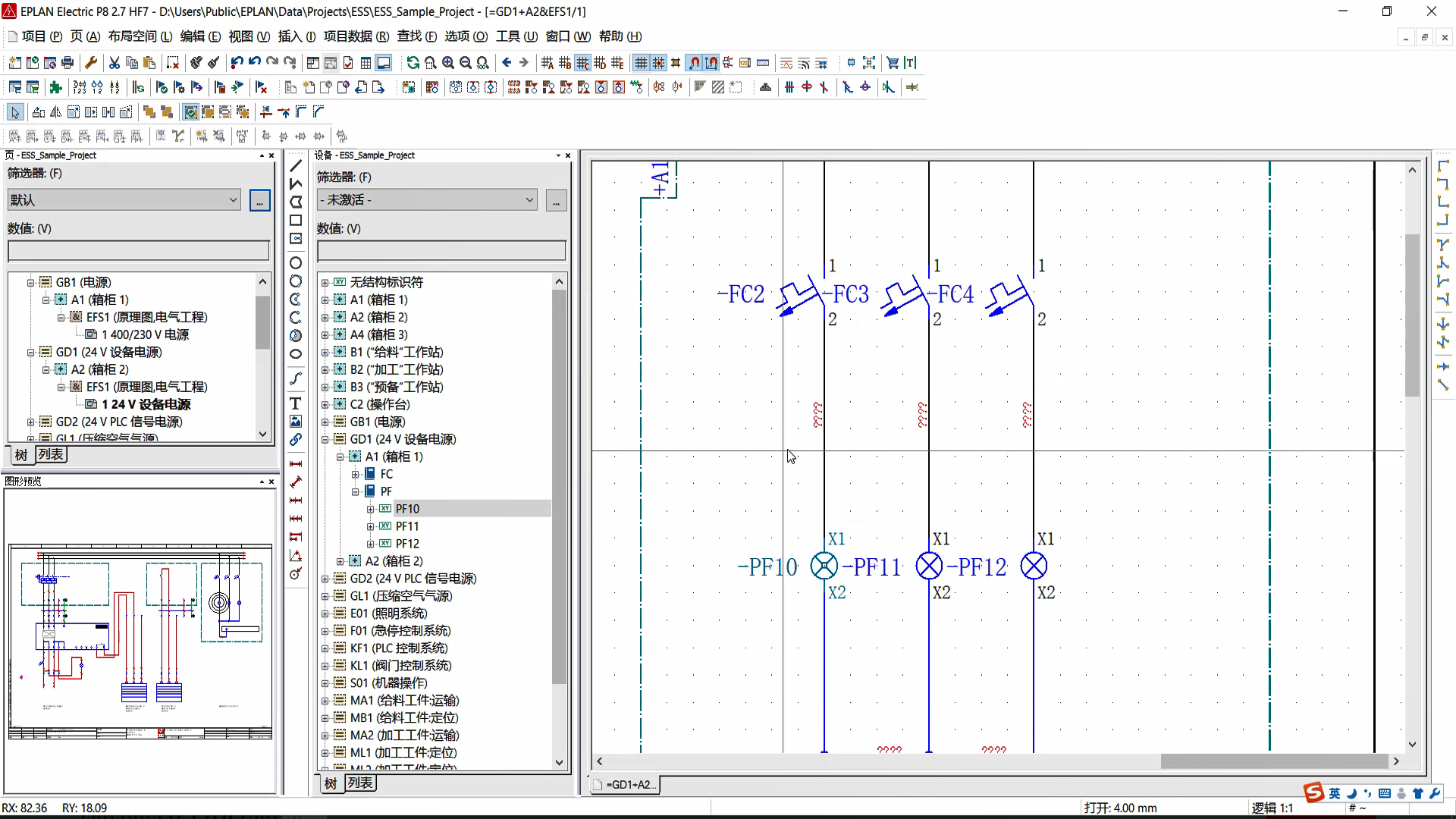
Task: Click the print icon in the toolbar
Action: click(x=67, y=63)
